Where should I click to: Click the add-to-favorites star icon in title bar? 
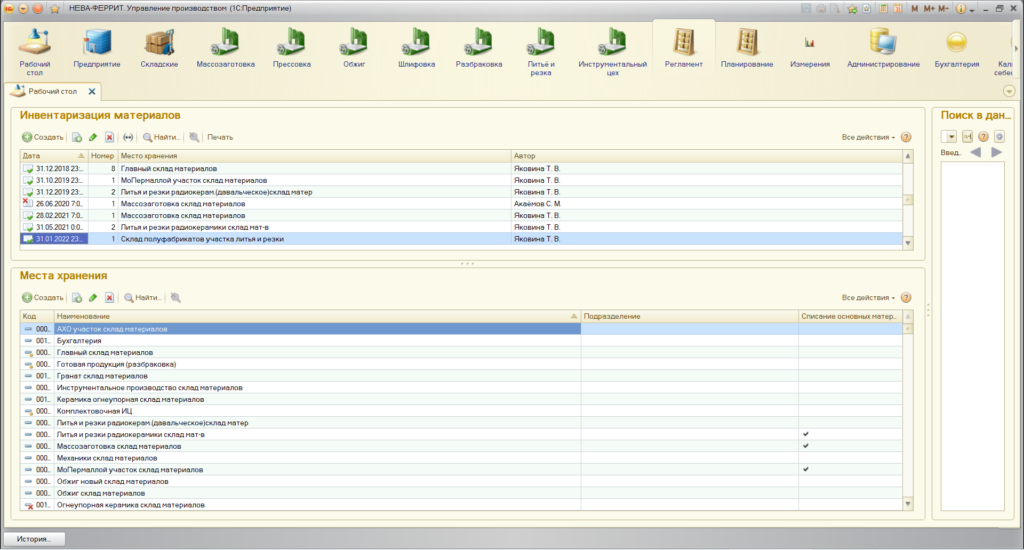pyautogui.click(x=852, y=8)
